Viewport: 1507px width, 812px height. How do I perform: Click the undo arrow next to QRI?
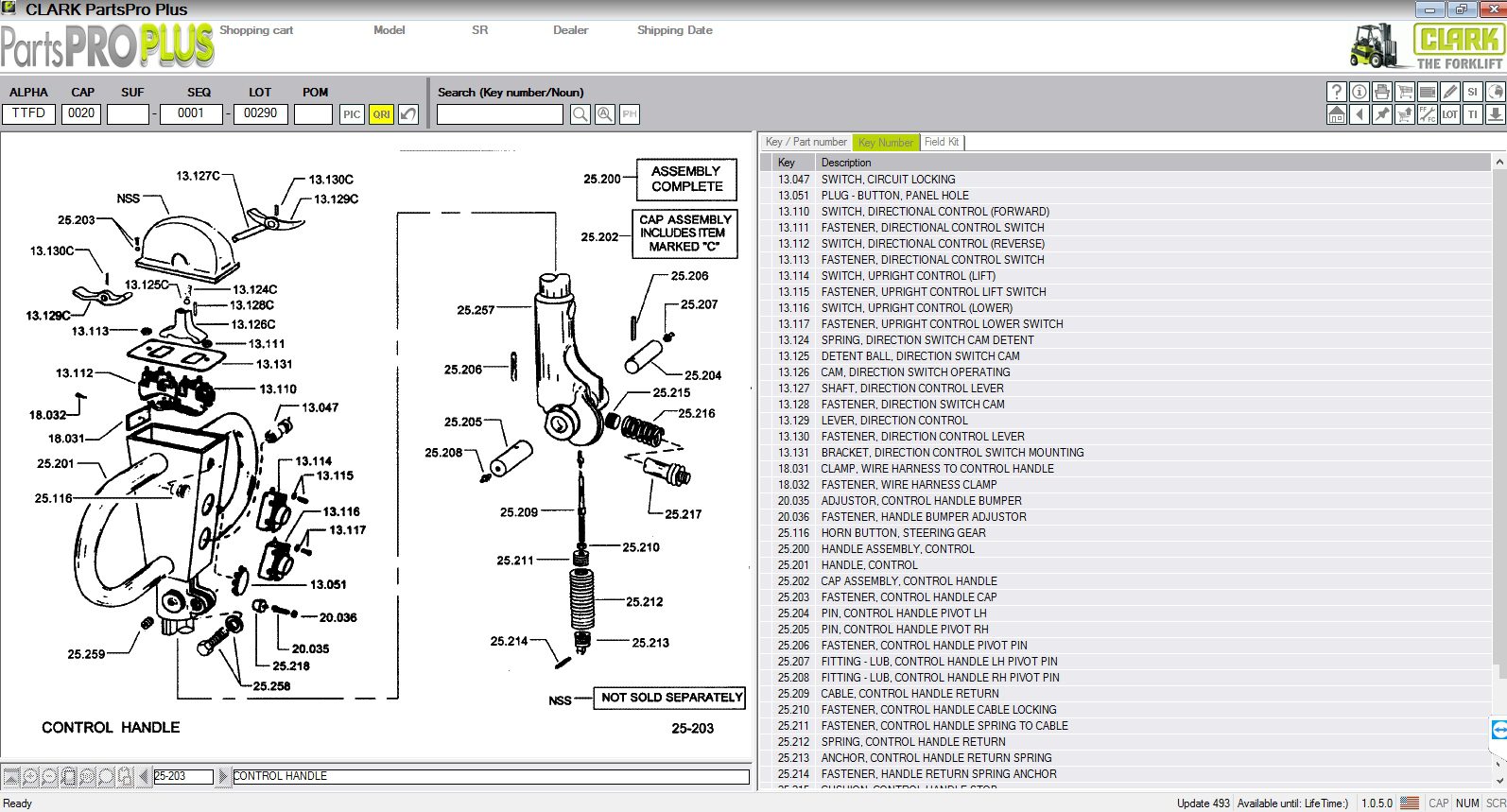click(407, 114)
